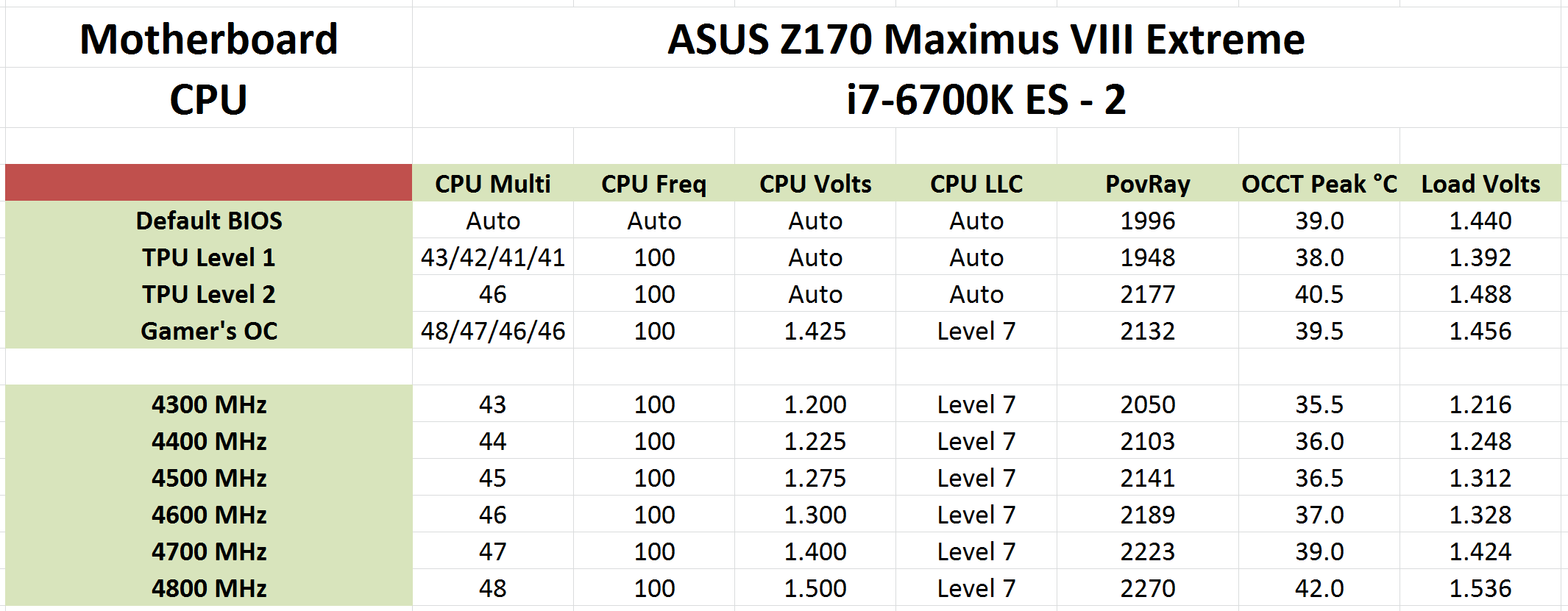
Task: Select the '38.0' OCCT temperature cell
Action: 1319,257
